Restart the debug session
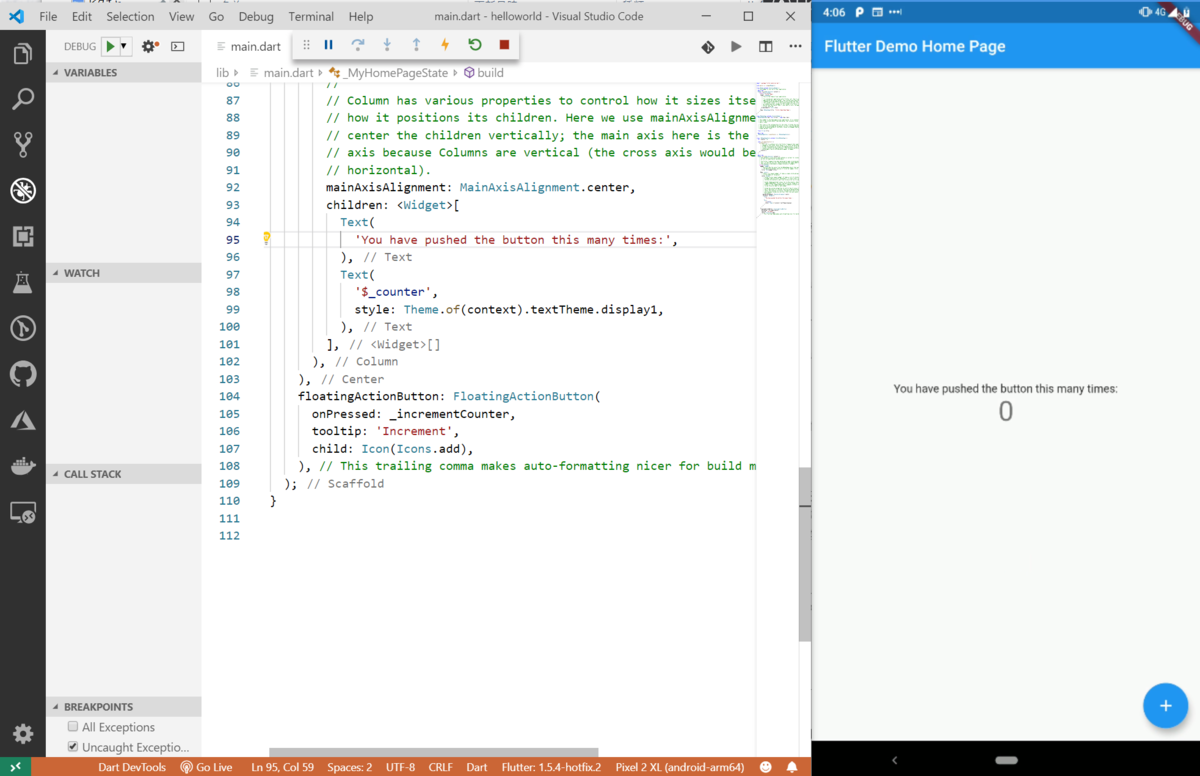 pyautogui.click(x=475, y=45)
